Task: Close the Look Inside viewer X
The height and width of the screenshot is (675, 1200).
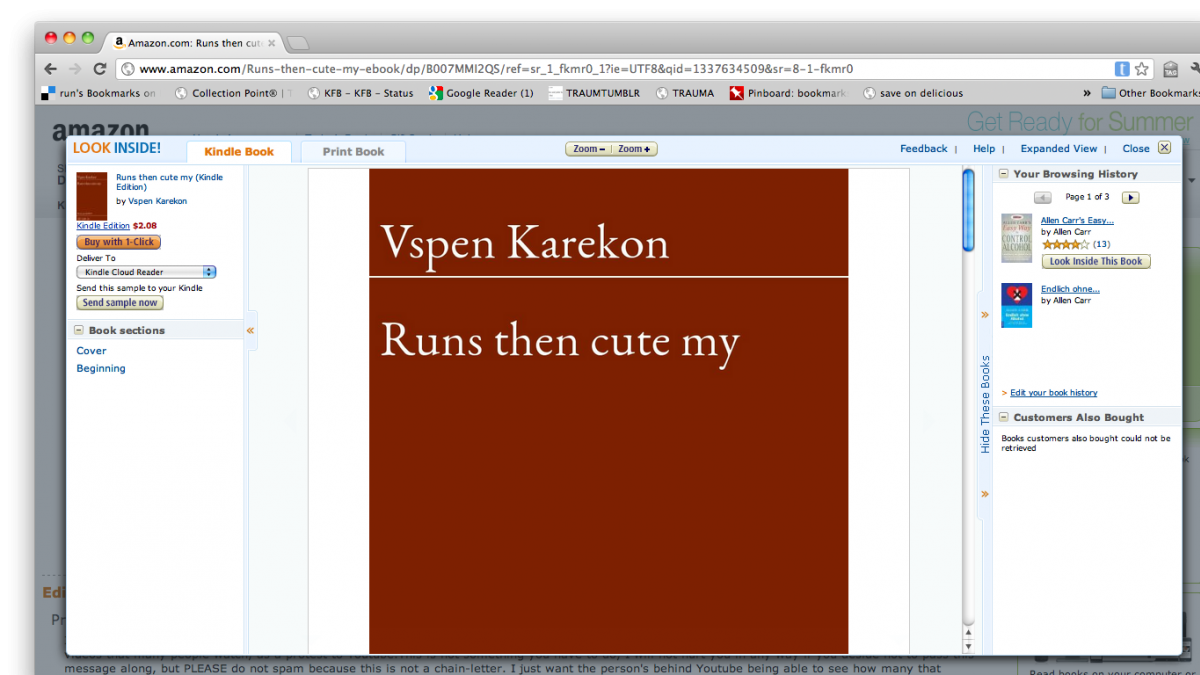Action: 1164,148
